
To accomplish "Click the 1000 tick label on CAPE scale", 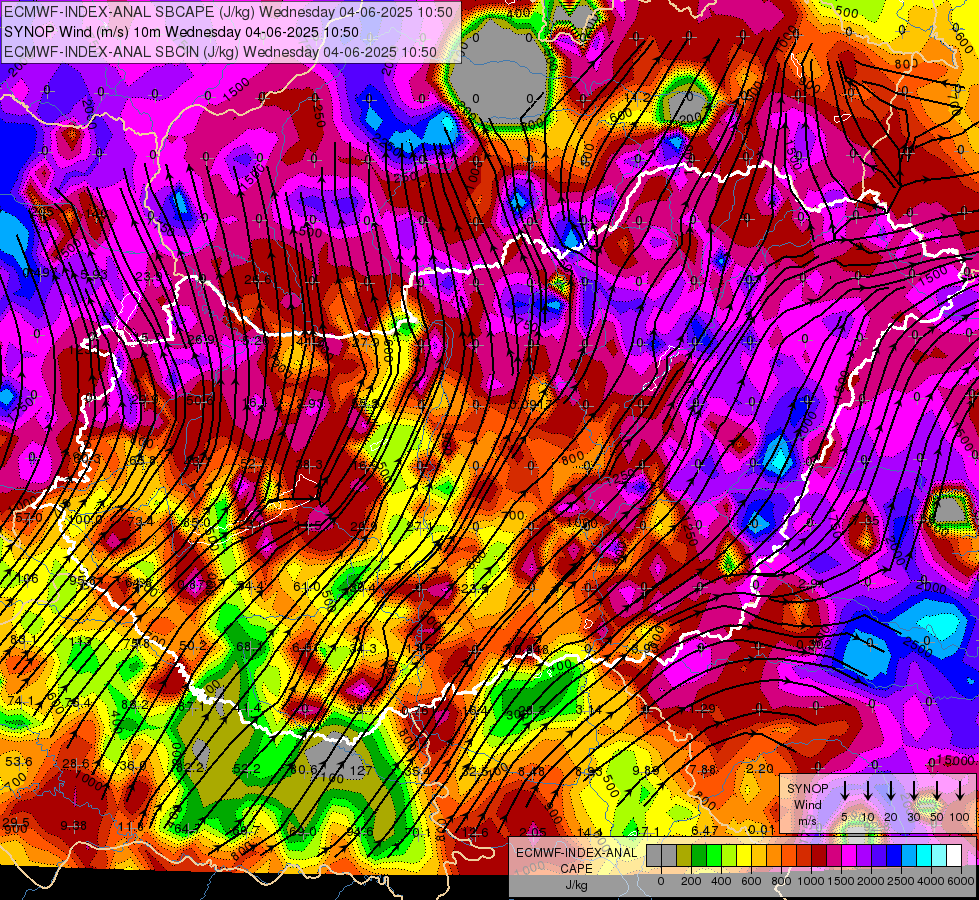I will tap(811, 881).
